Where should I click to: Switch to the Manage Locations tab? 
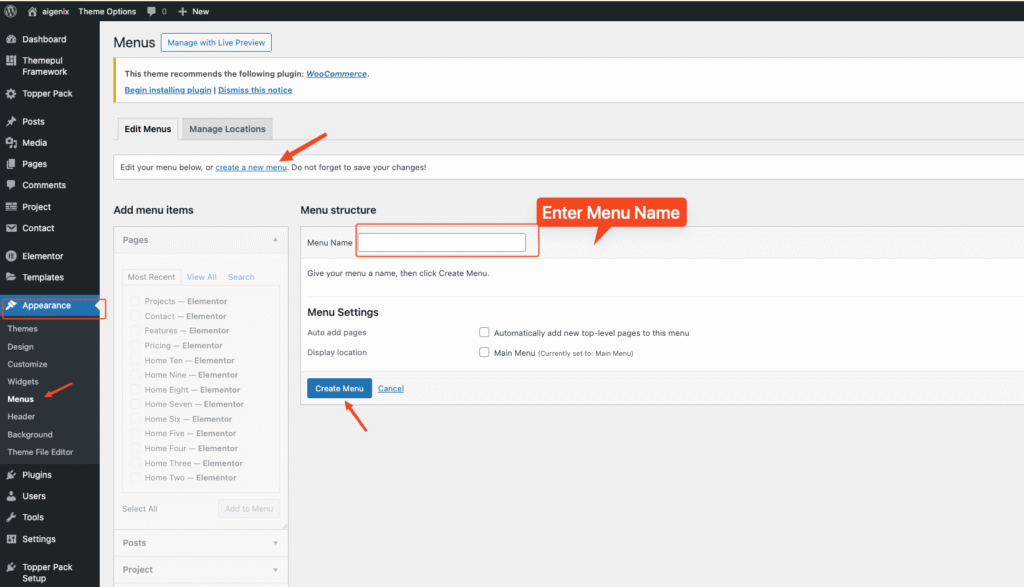pos(227,129)
